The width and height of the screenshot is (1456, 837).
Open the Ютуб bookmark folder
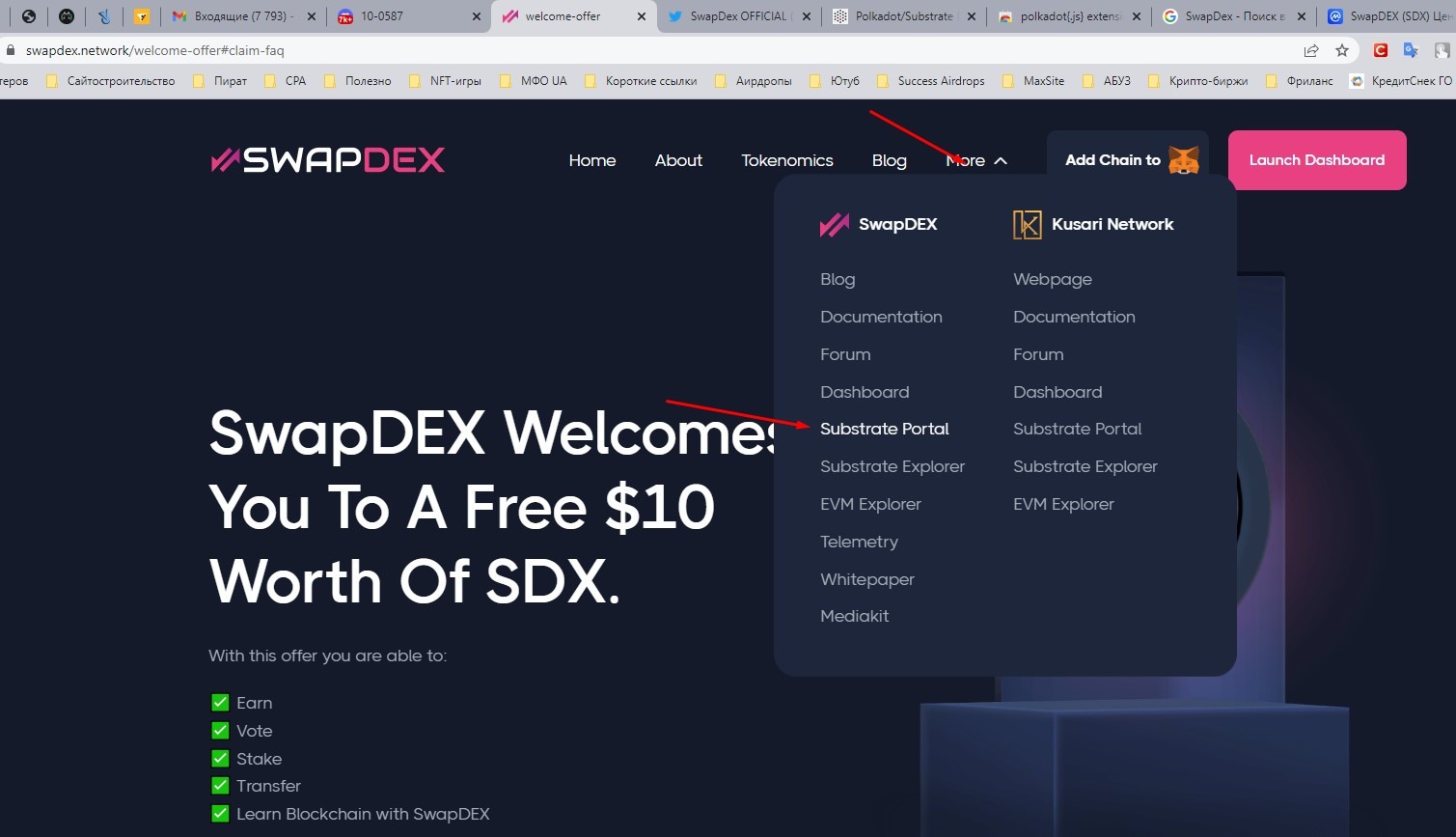pyautogui.click(x=835, y=81)
